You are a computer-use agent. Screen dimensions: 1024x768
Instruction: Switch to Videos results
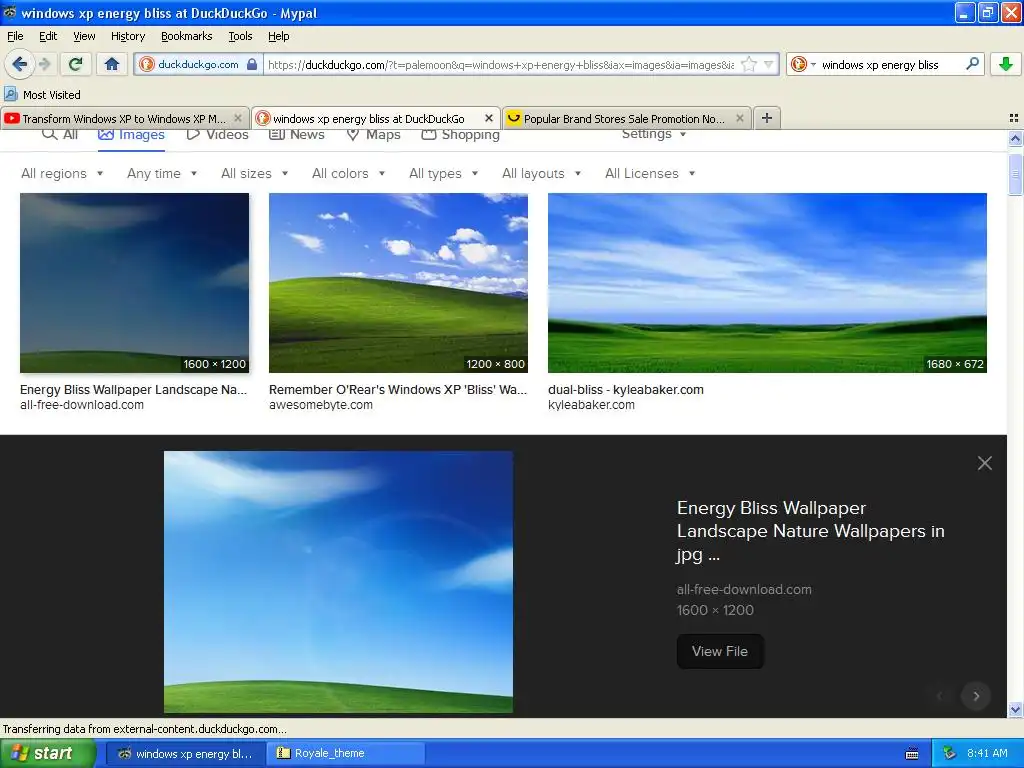tap(217, 135)
